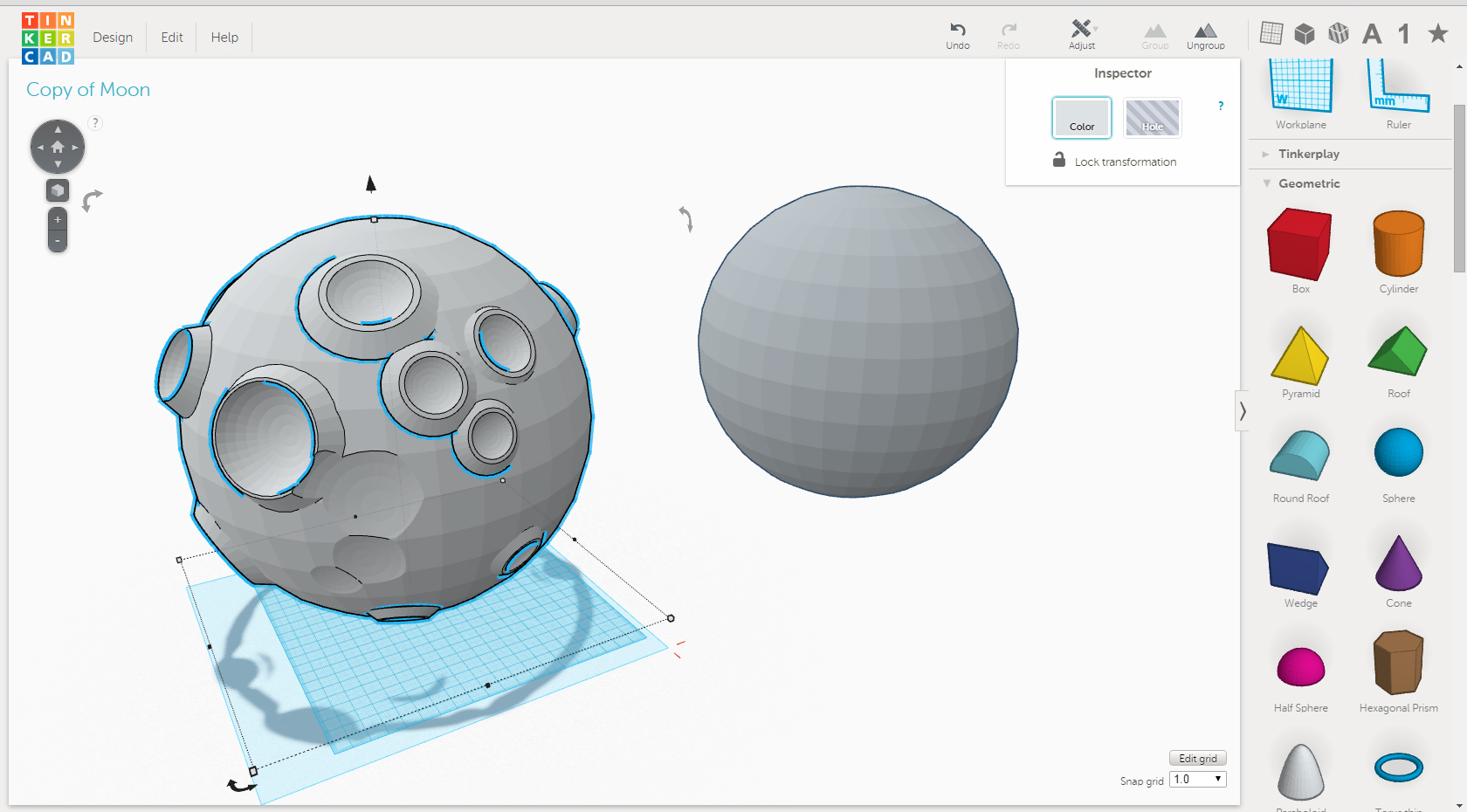This screenshot has height=812, width=1467.
Task: Collapse the shapes side panel arrow
Action: coord(1242,410)
